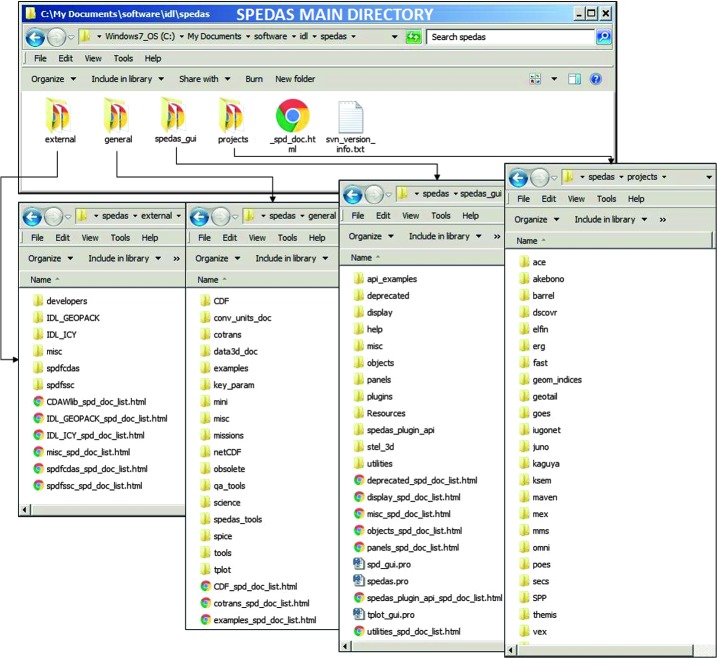
Task: Click the back arrow in the main spedas window
Action: (x=34, y=38)
